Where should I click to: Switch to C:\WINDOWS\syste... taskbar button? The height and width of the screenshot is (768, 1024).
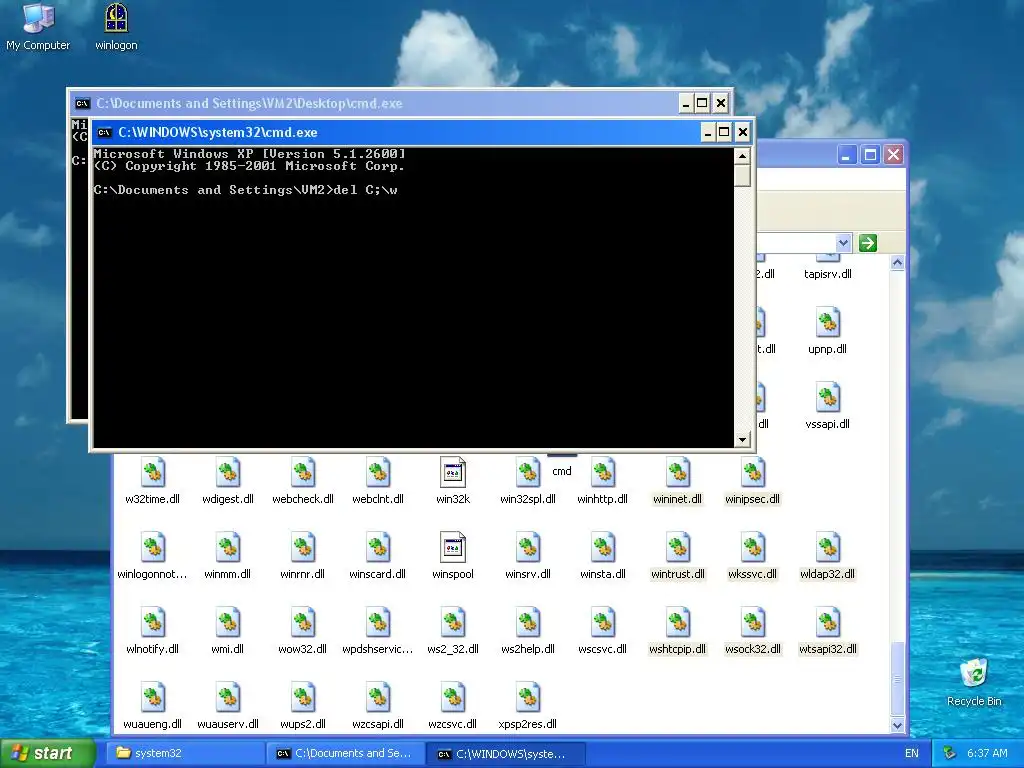[507, 753]
